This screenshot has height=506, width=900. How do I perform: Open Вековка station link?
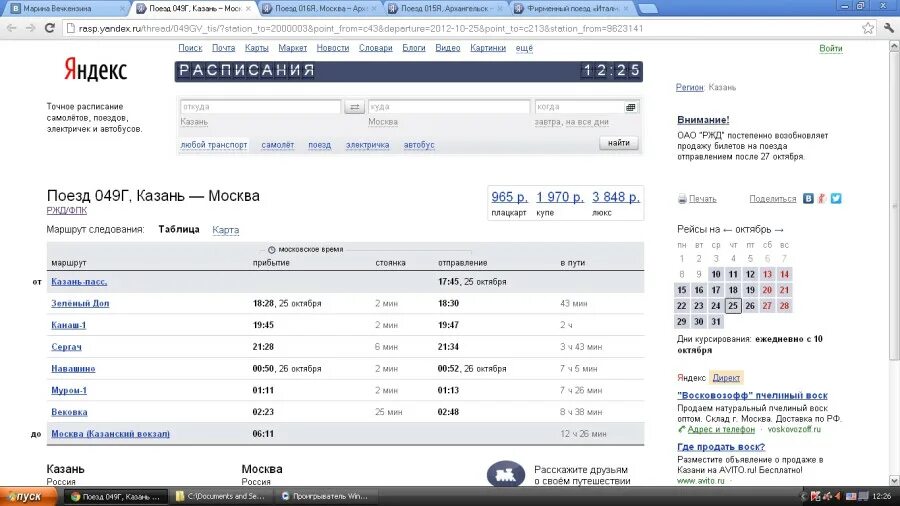pyautogui.click(x=69, y=412)
